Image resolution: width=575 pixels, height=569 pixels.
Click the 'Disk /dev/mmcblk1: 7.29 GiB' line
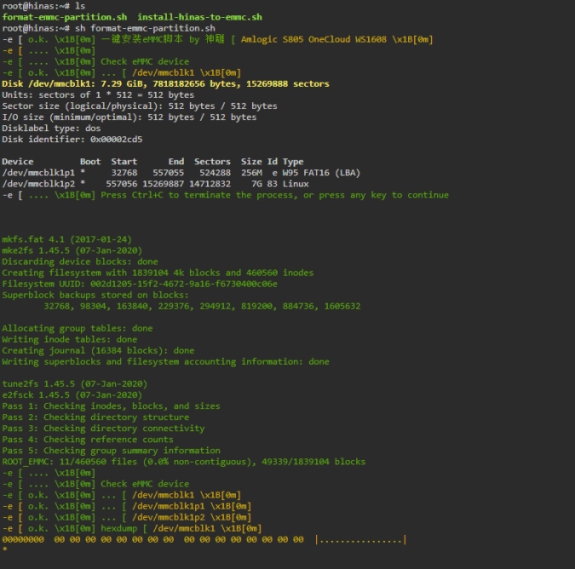166,84
